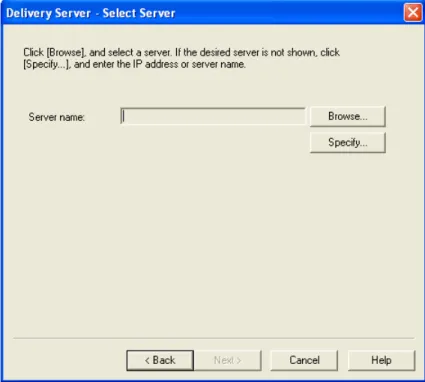Image resolution: width=425 pixels, height=382 pixels.
Task: Open Help for Select Server
Action: 381,360
